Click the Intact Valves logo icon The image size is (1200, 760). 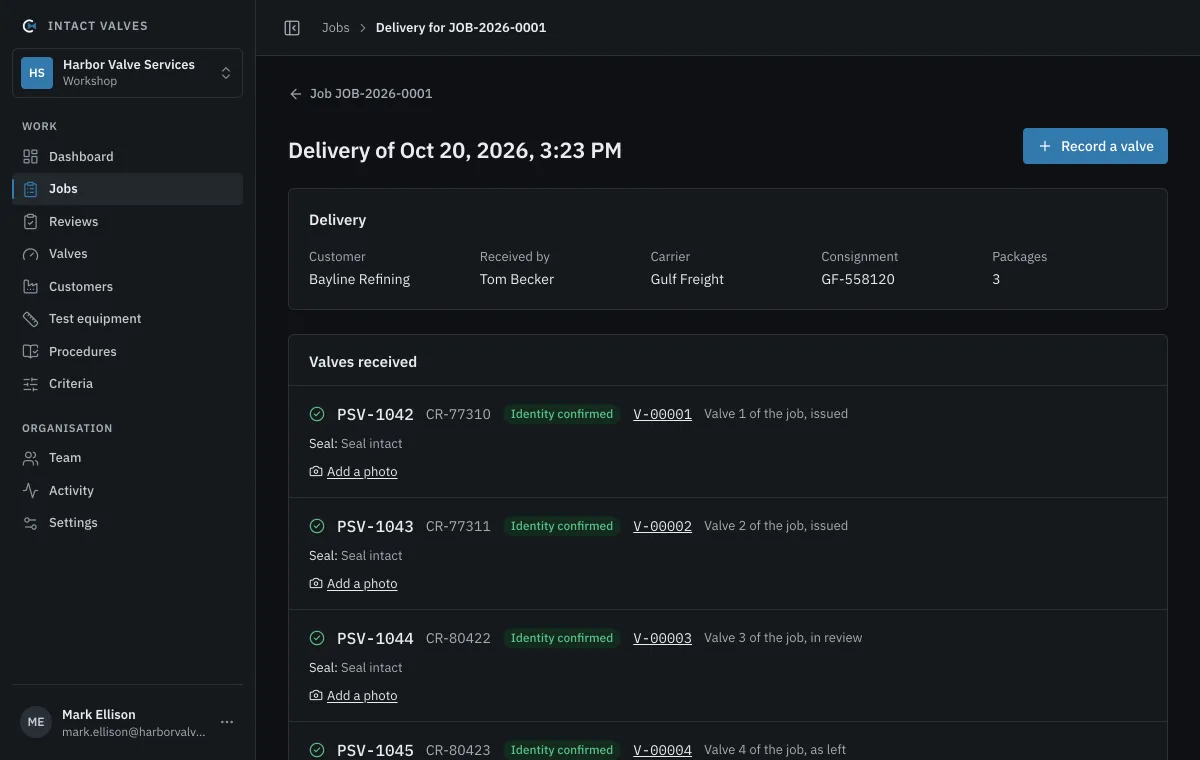point(29,26)
